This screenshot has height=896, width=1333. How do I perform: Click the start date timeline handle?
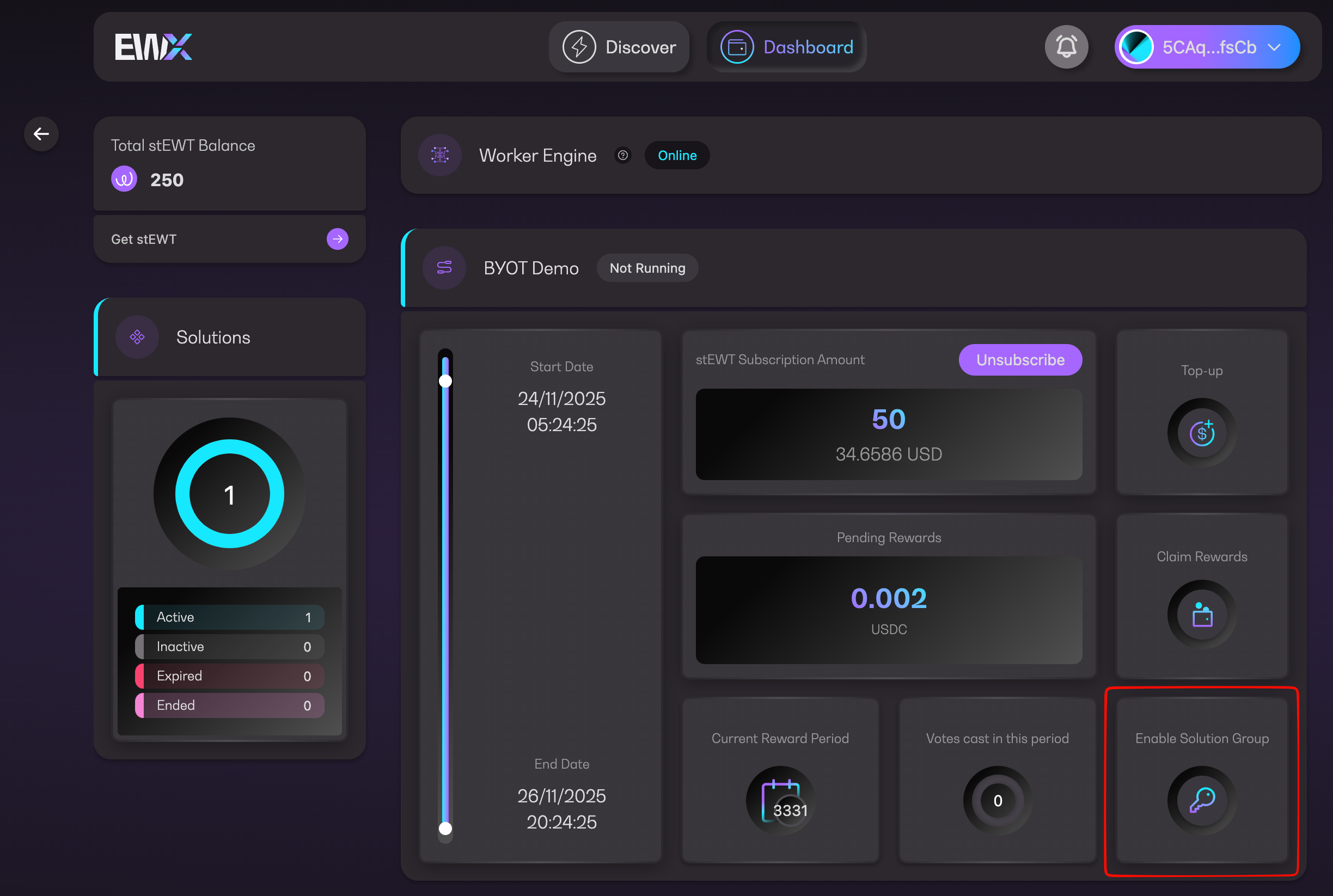point(445,381)
